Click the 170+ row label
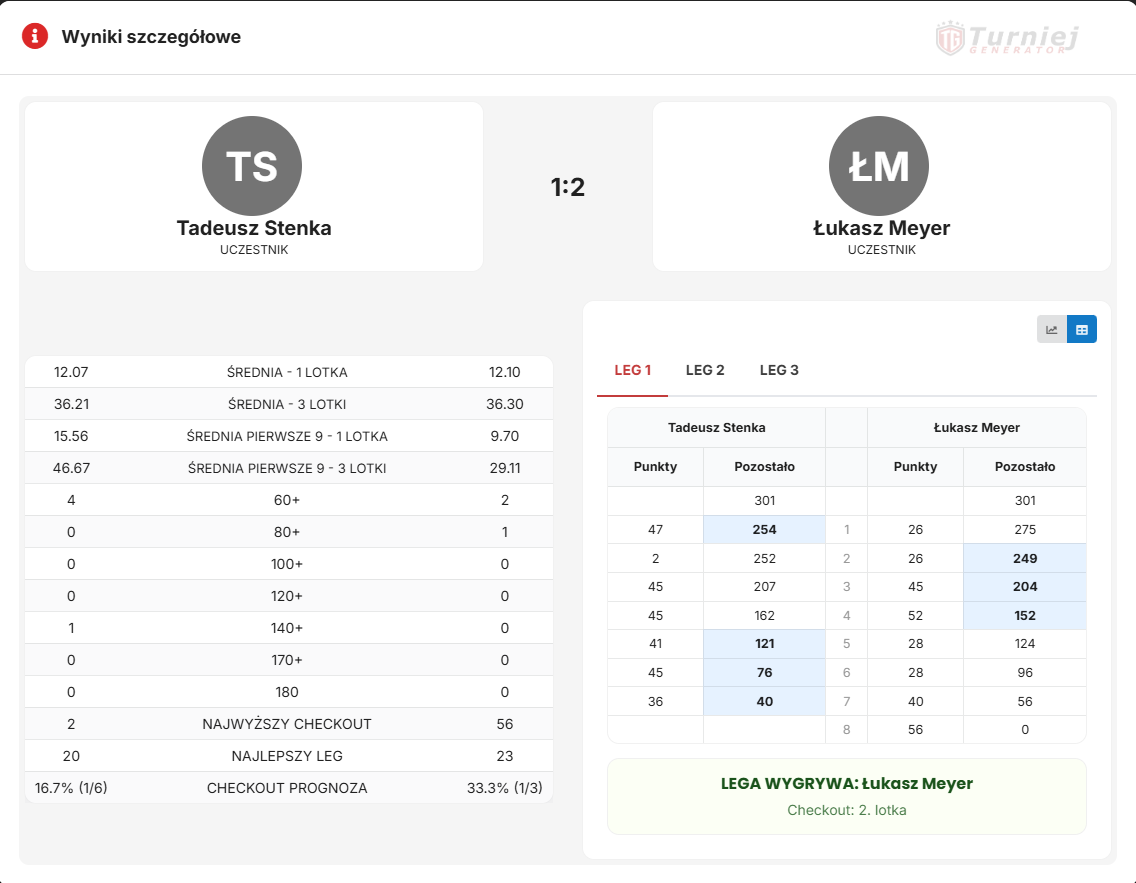Viewport: 1136px width, 883px height. coord(287,660)
